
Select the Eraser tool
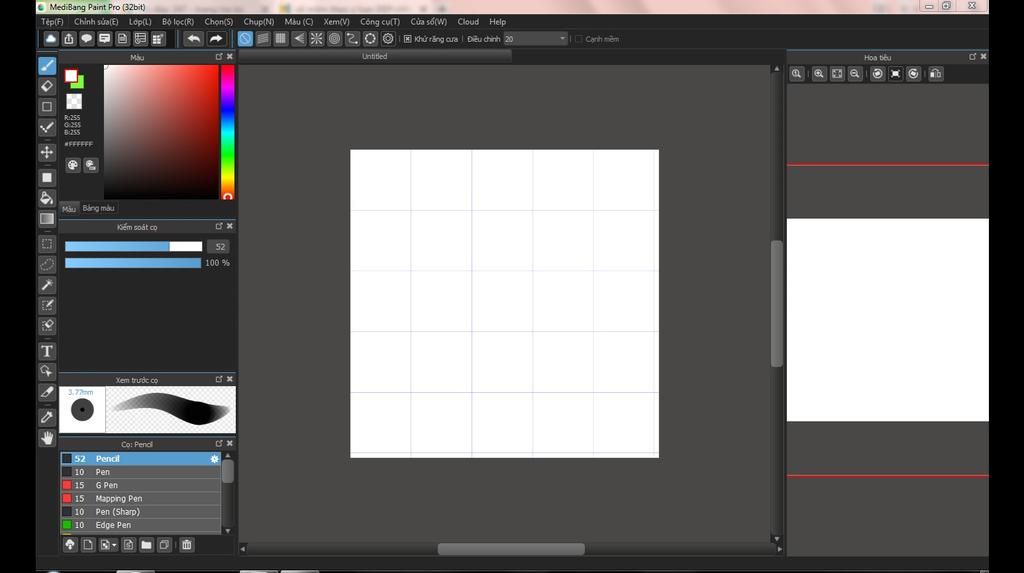point(47,86)
